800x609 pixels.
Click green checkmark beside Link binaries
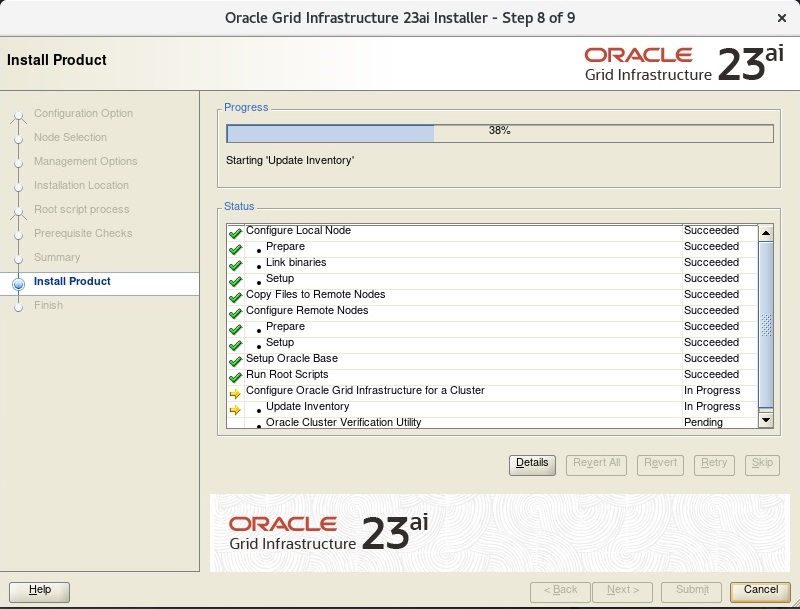pos(235,265)
